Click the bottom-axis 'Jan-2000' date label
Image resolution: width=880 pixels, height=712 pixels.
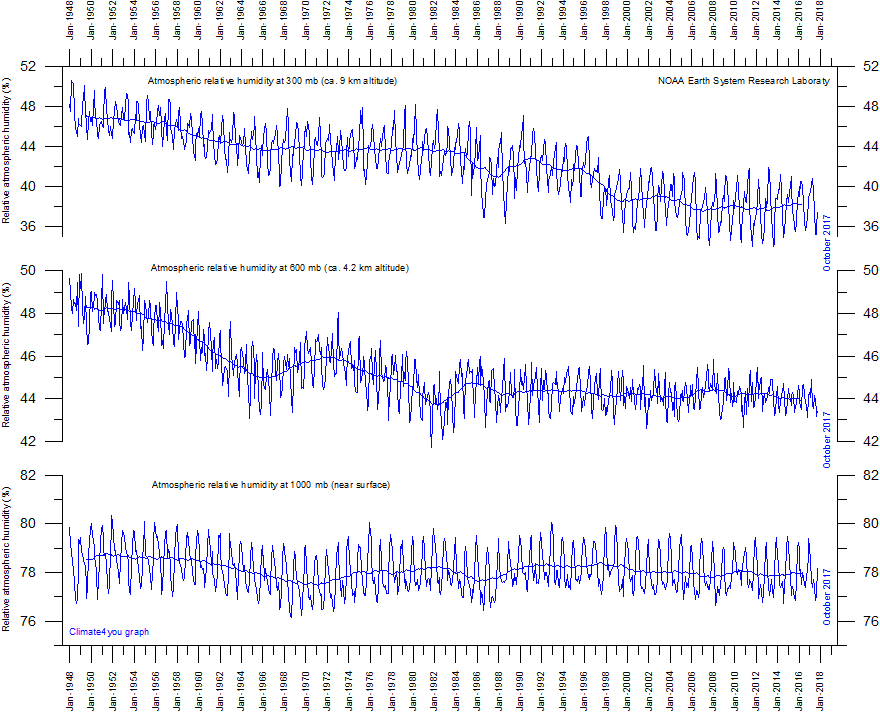click(627, 691)
